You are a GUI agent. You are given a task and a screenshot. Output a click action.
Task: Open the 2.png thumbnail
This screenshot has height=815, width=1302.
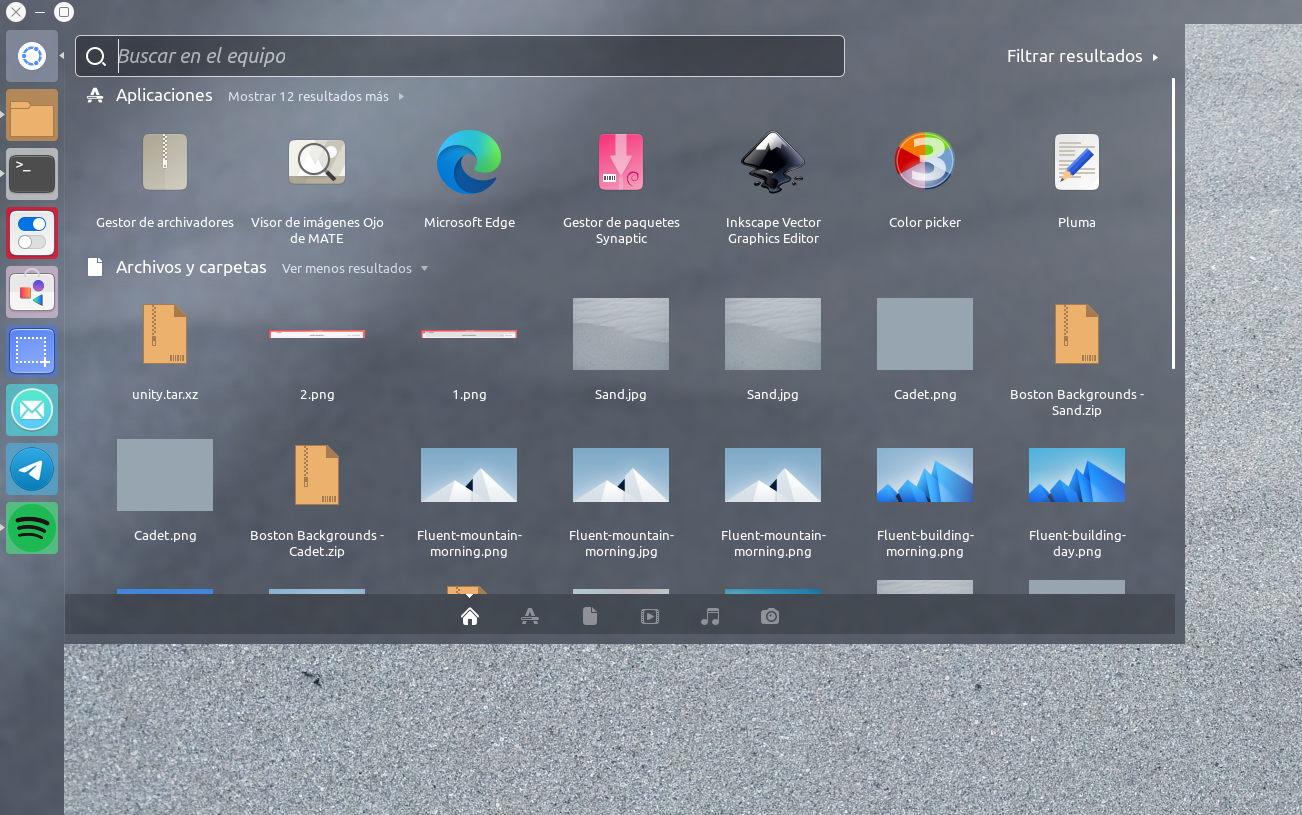tap(317, 334)
